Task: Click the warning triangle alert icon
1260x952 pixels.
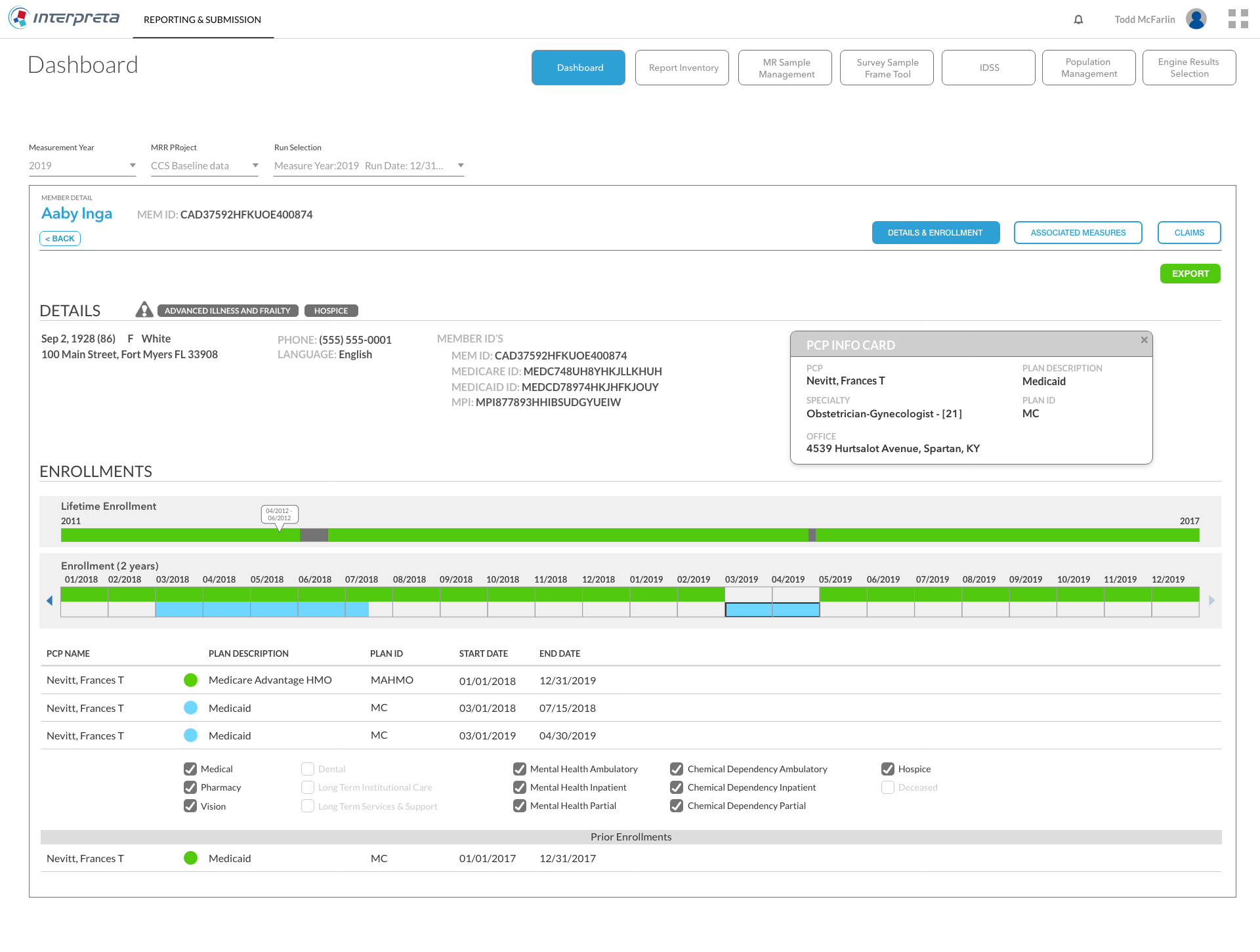Action: pyautogui.click(x=144, y=310)
